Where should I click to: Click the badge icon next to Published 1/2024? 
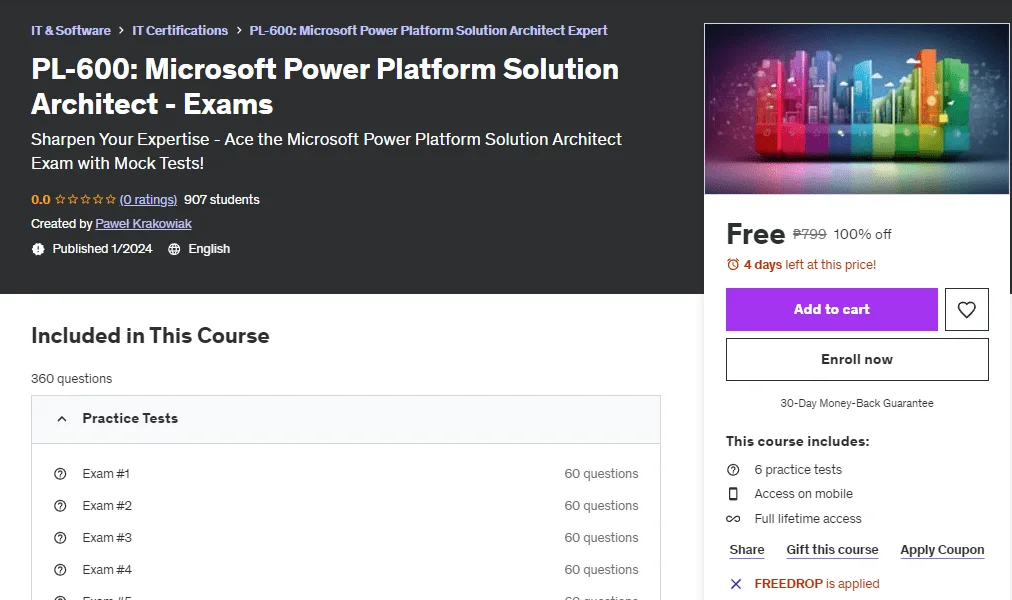click(x=38, y=249)
